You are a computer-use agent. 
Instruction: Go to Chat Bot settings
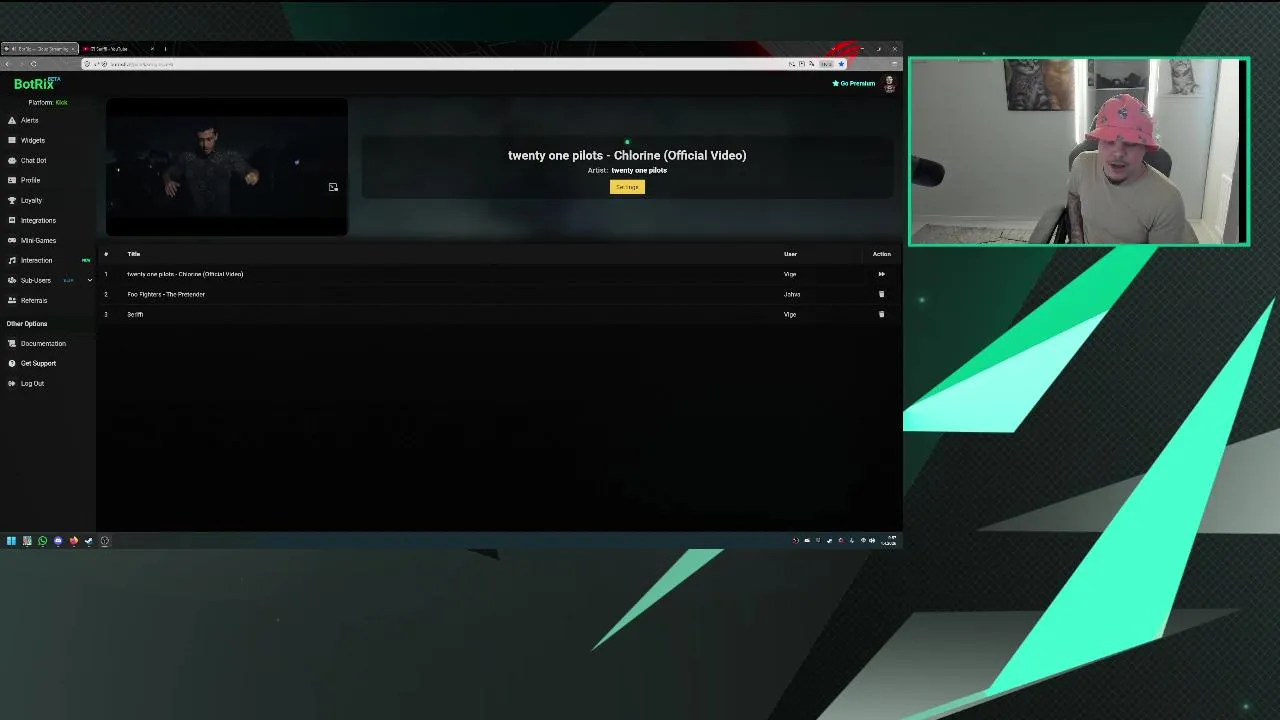point(33,160)
